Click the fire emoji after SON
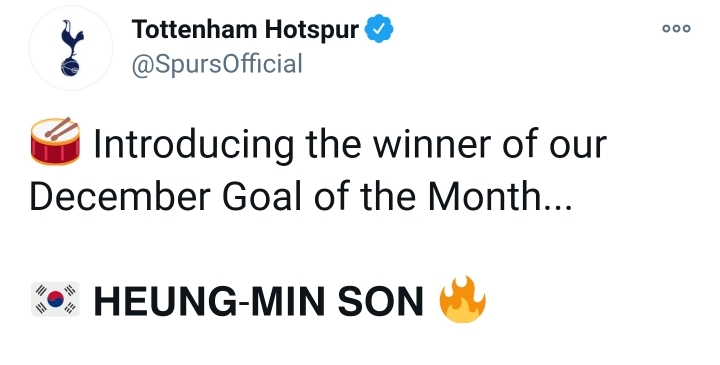720x365 pixels. coord(462,299)
